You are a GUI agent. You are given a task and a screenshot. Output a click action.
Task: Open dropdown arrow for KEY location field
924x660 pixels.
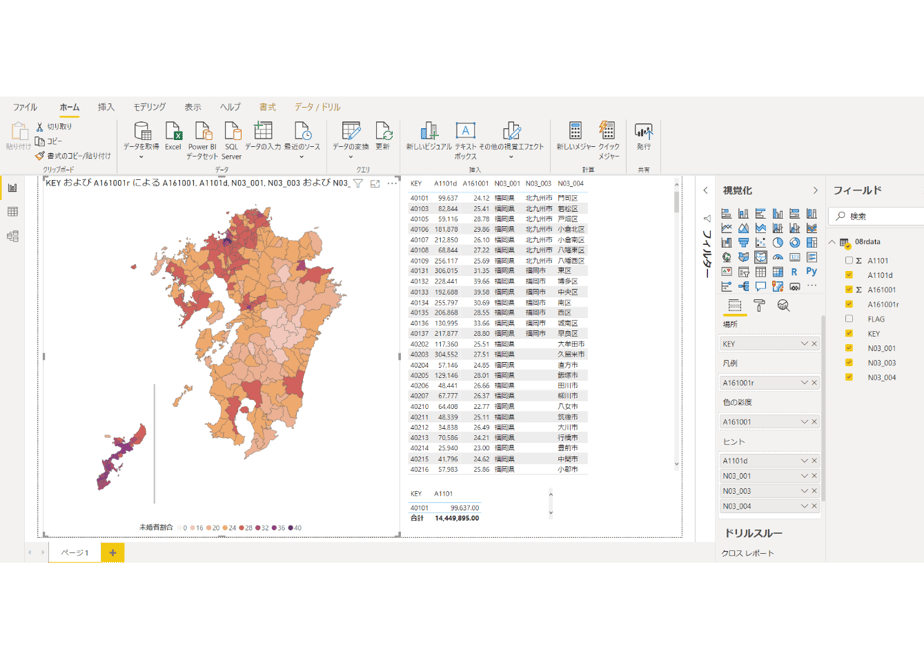point(804,344)
